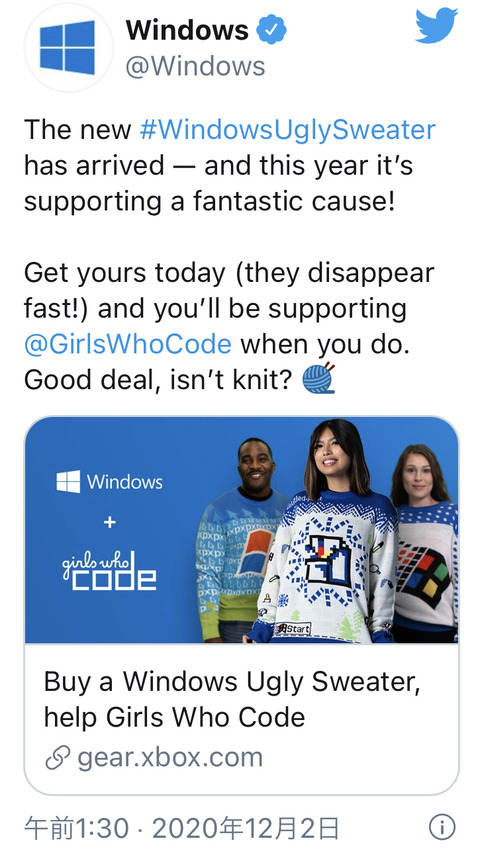Open the sweater promo image

coord(241,530)
